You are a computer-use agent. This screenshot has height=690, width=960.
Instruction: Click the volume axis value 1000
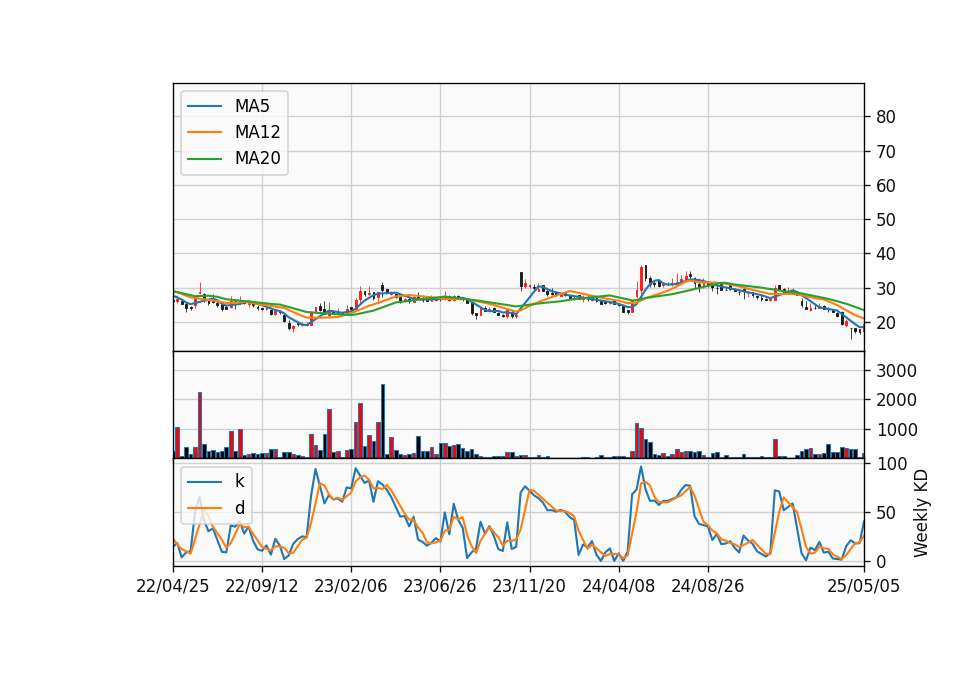pos(897,430)
